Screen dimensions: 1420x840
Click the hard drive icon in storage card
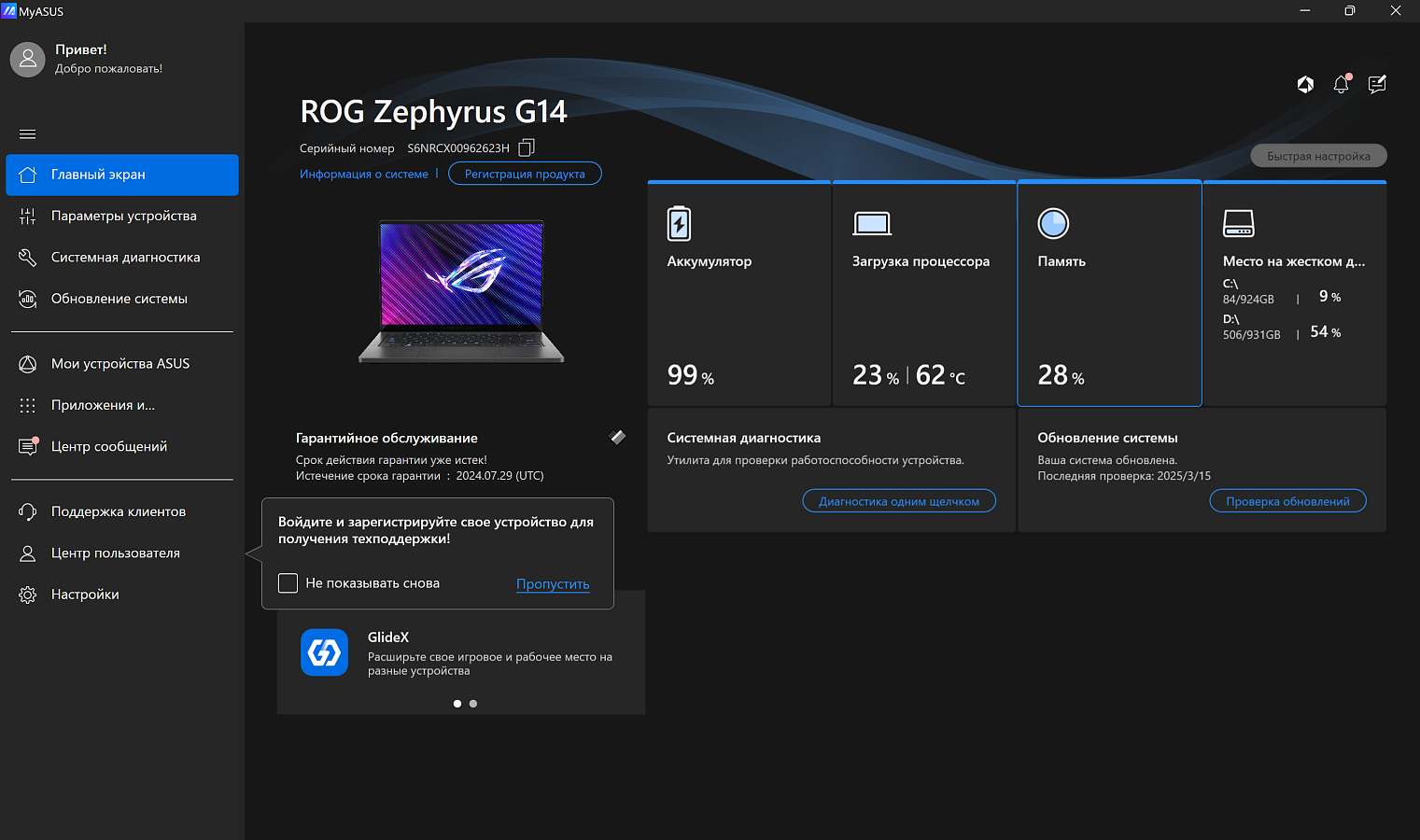[x=1239, y=223]
